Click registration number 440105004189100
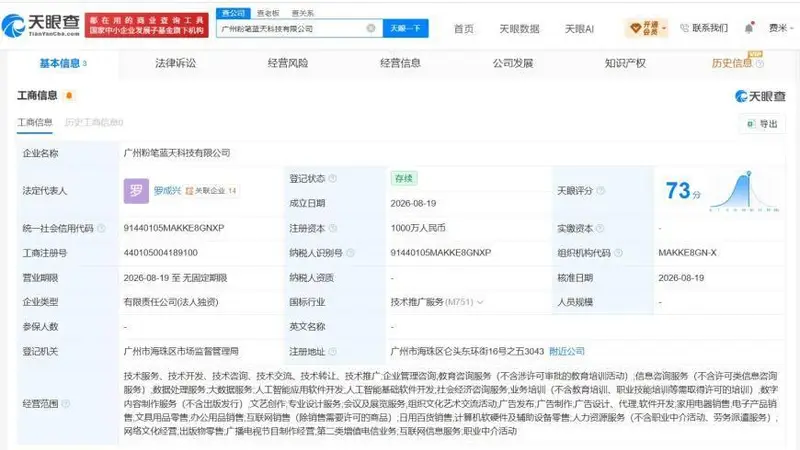 pyautogui.click(x=160, y=253)
